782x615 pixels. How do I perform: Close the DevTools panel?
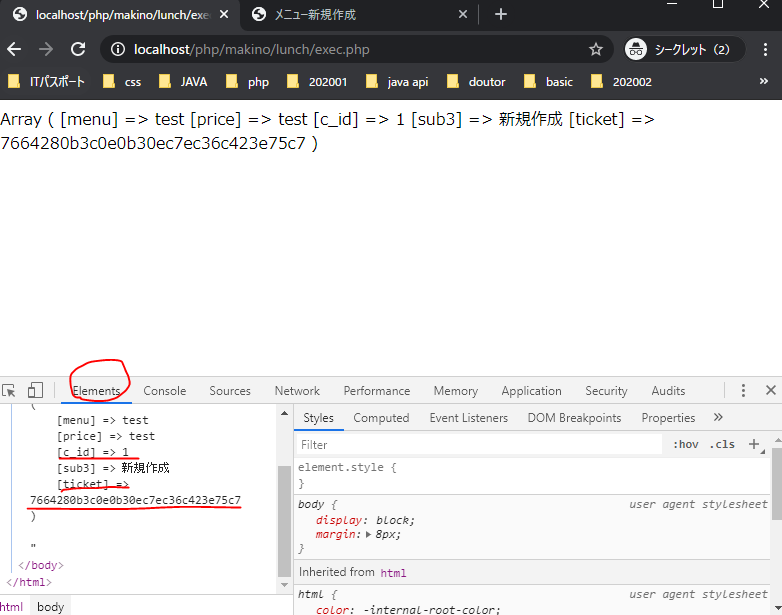coord(771,390)
